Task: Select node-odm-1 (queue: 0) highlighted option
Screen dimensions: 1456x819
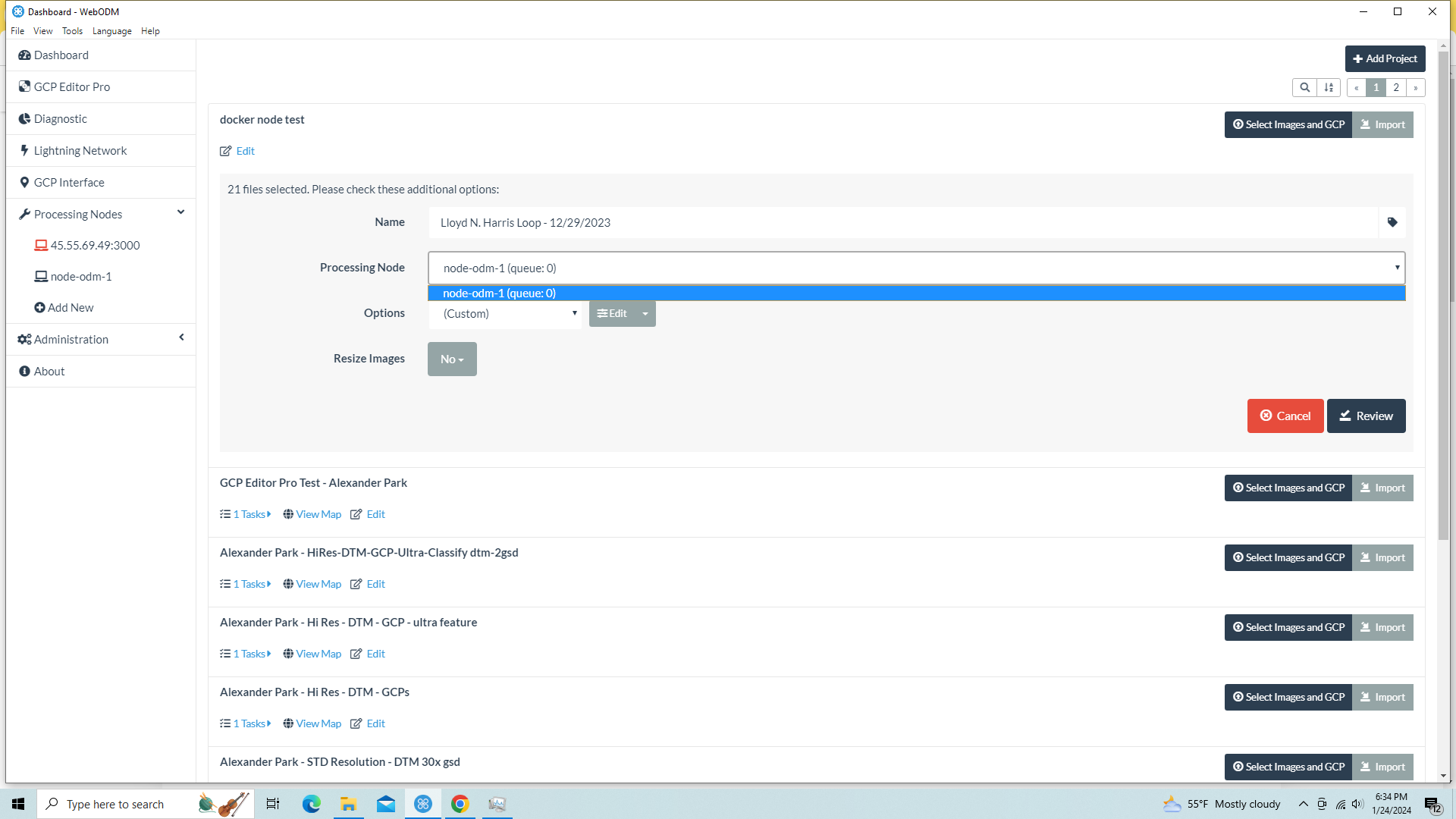Action: [x=499, y=293]
